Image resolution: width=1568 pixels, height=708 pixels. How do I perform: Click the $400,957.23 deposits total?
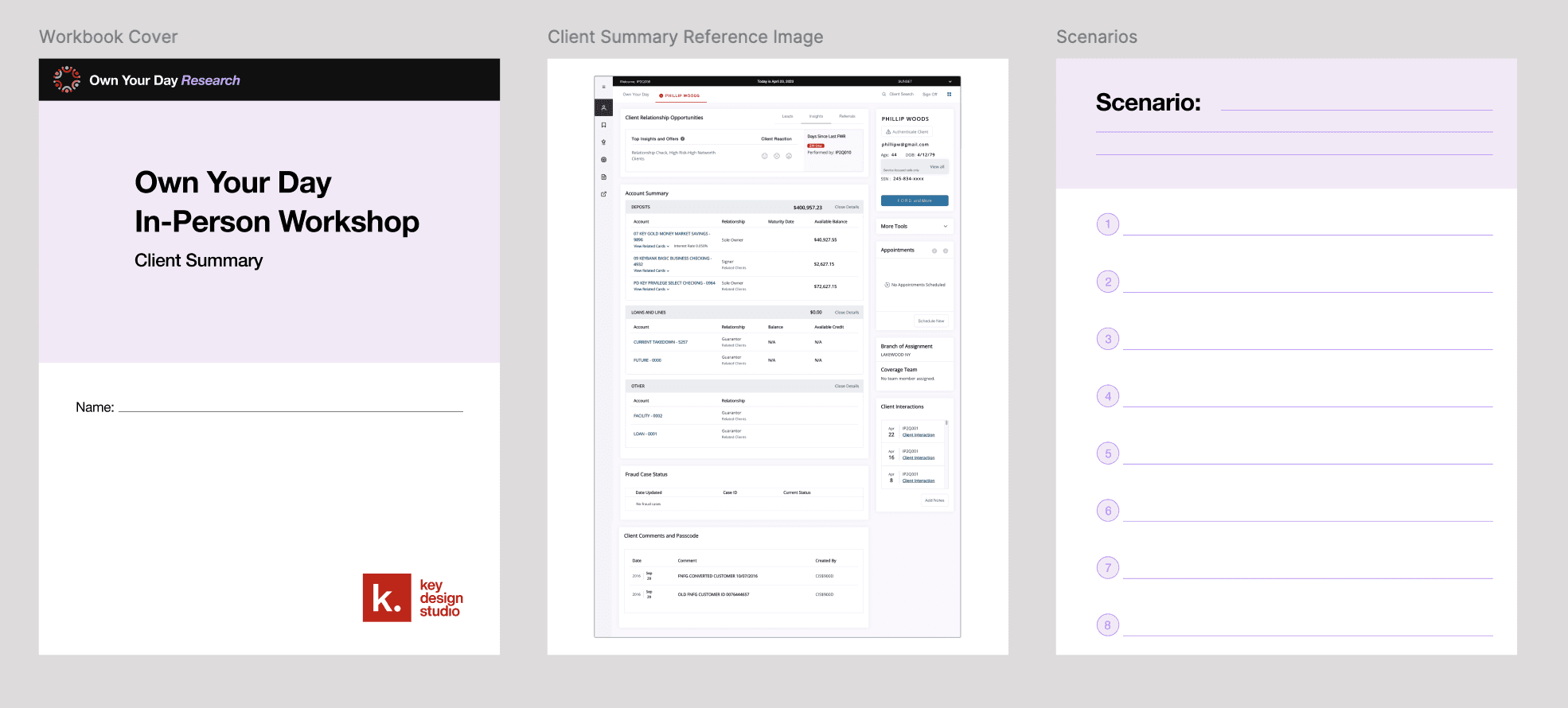[x=807, y=208]
